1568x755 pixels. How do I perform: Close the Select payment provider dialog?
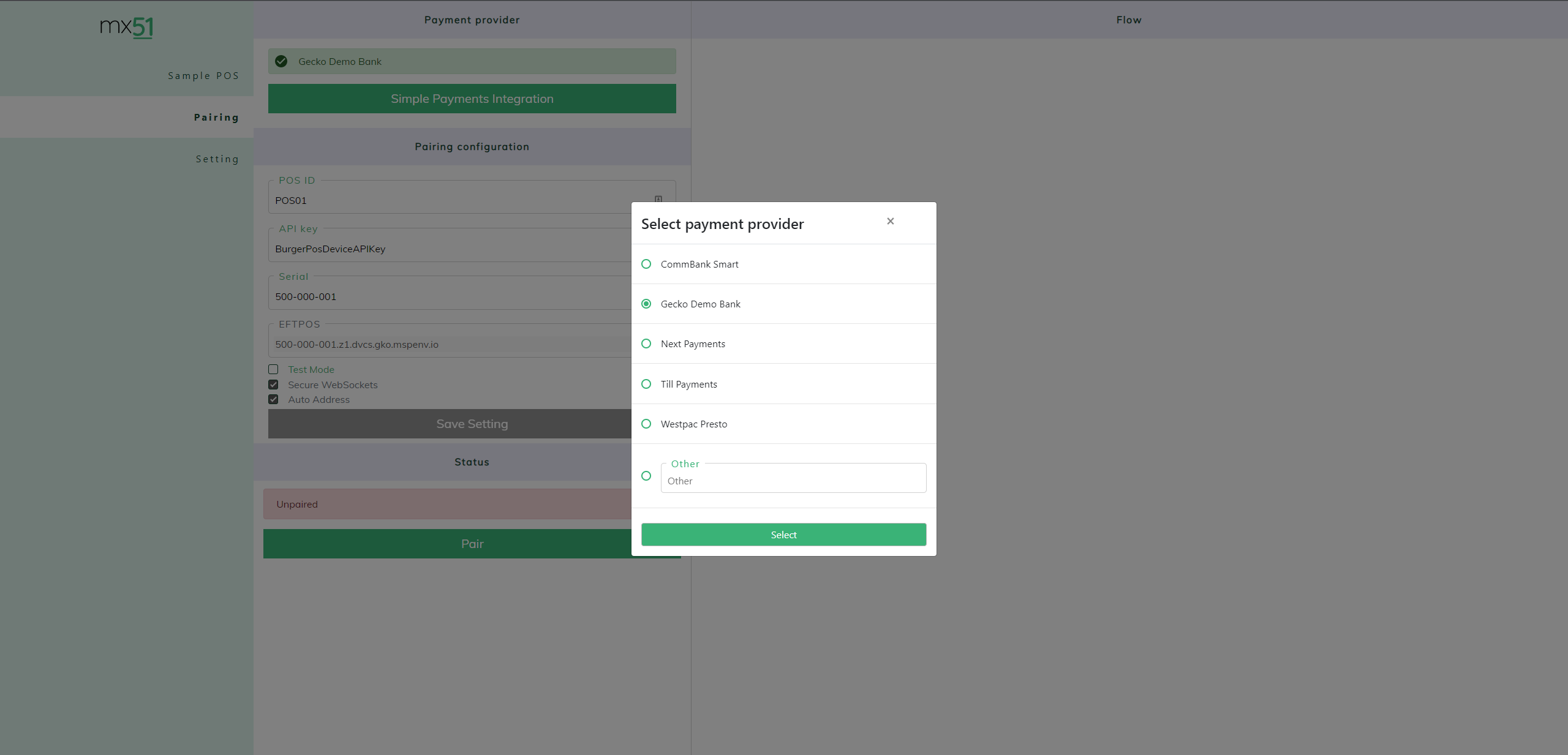pos(890,221)
